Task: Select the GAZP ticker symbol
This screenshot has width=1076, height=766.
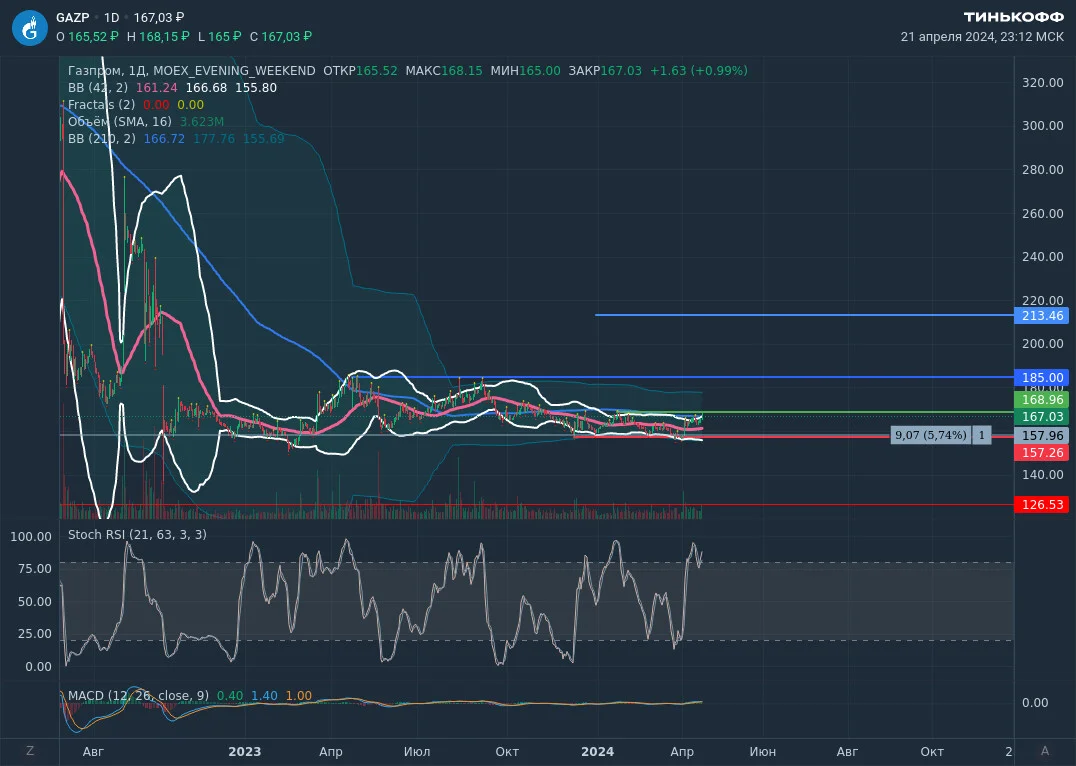Action: coord(73,18)
